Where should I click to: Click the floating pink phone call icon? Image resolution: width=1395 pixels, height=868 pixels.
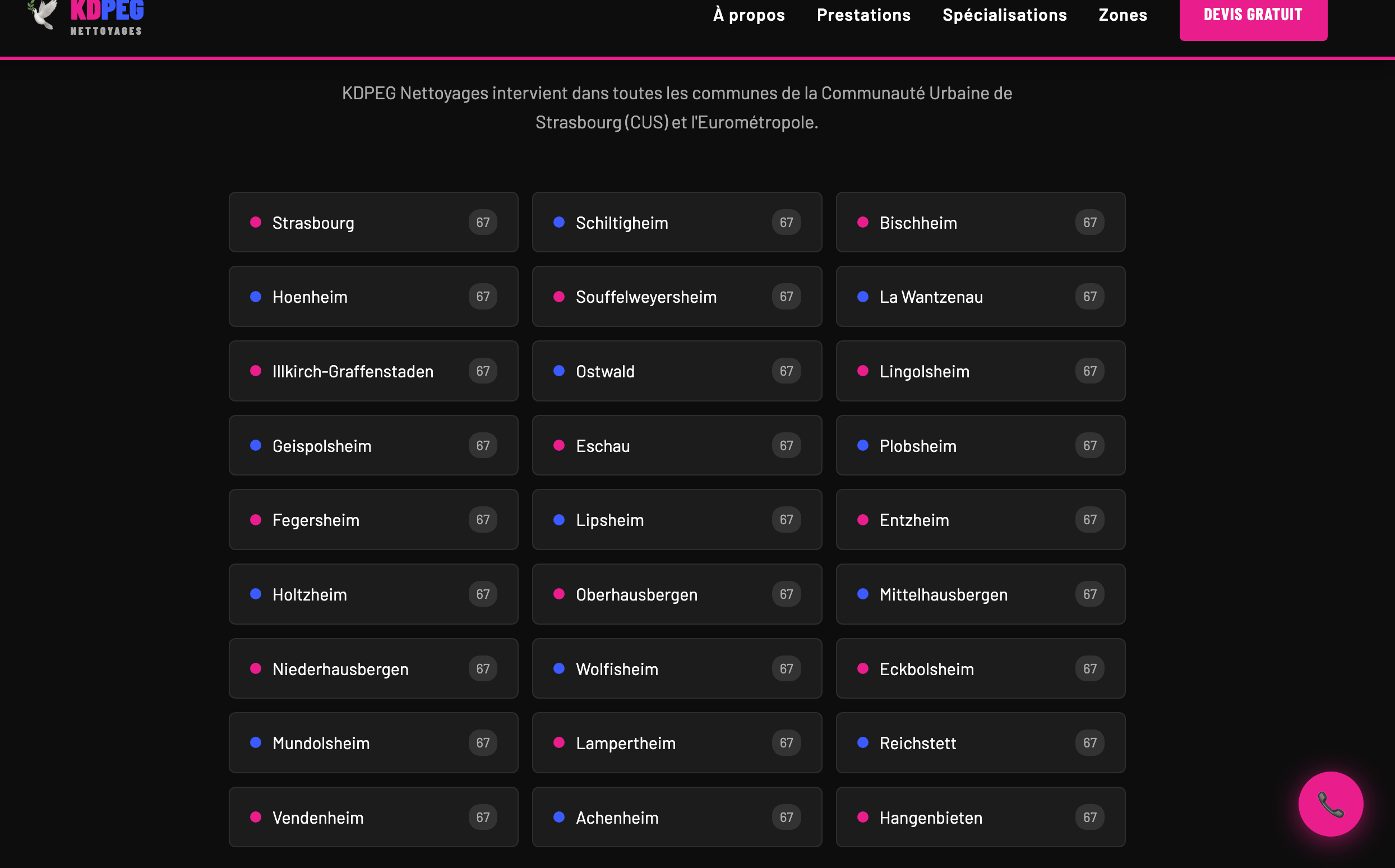[x=1330, y=804]
